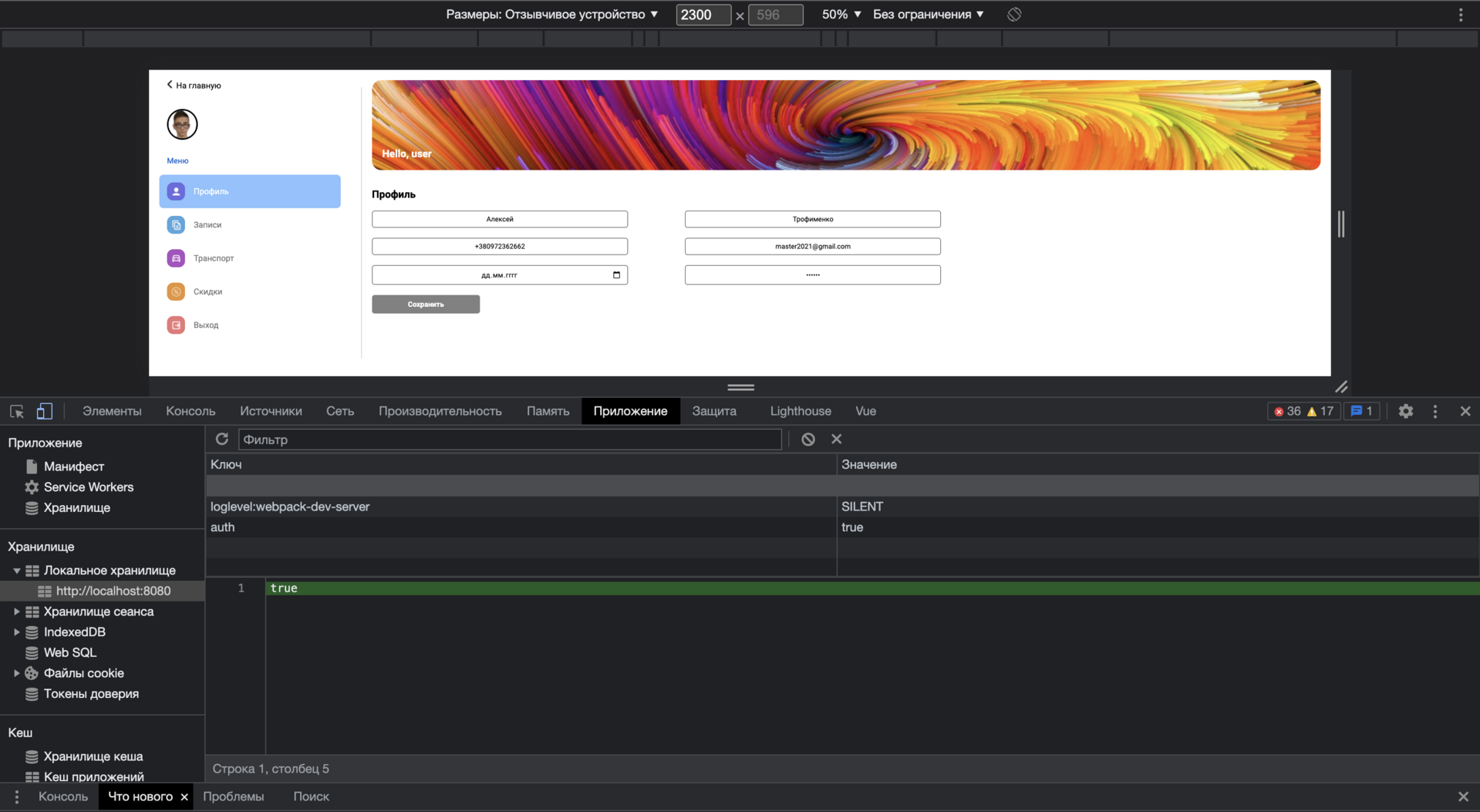Screen dimensions: 1480x812
Task: Delete selected storage entry X icon
Action: pyautogui.click(x=836, y=439)
